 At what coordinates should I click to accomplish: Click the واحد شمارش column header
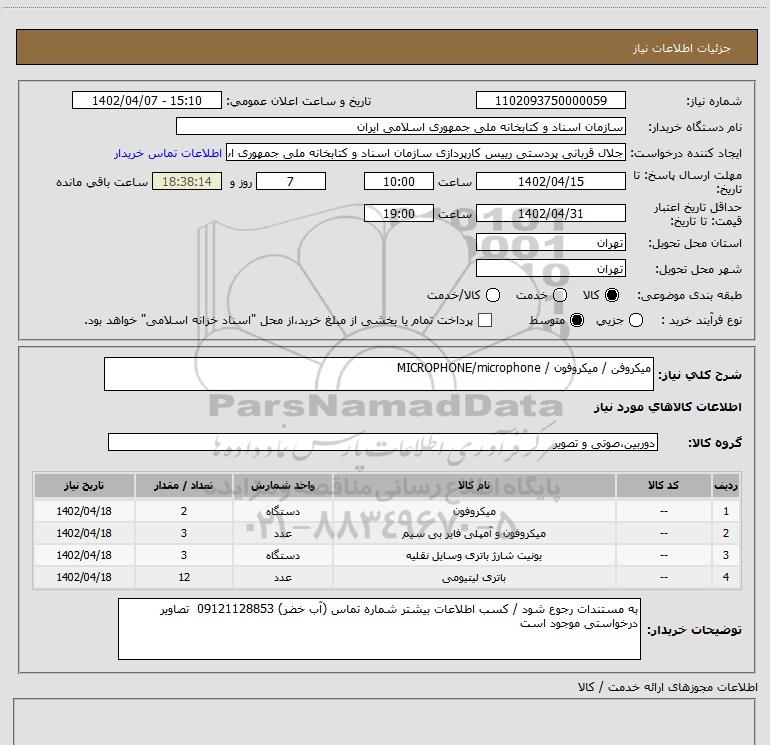pos(283,486)
